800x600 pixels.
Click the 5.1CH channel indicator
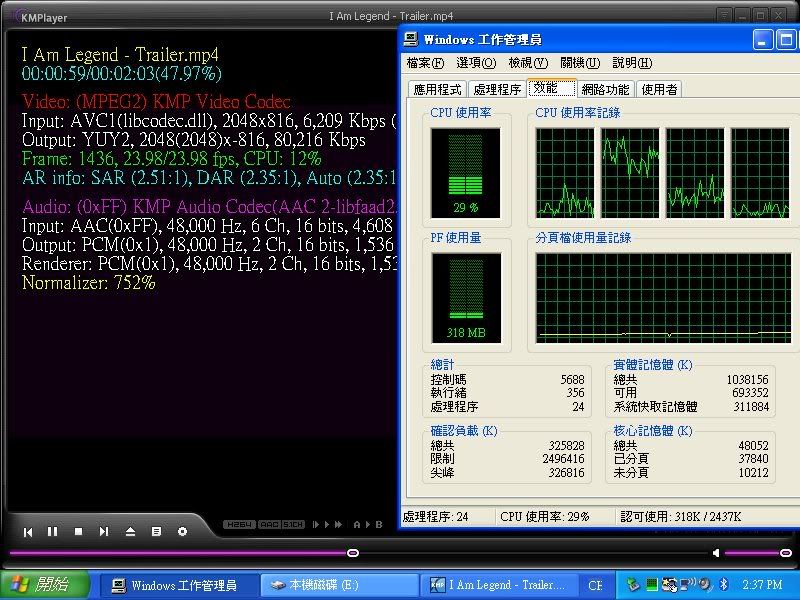tap(293, 524)
